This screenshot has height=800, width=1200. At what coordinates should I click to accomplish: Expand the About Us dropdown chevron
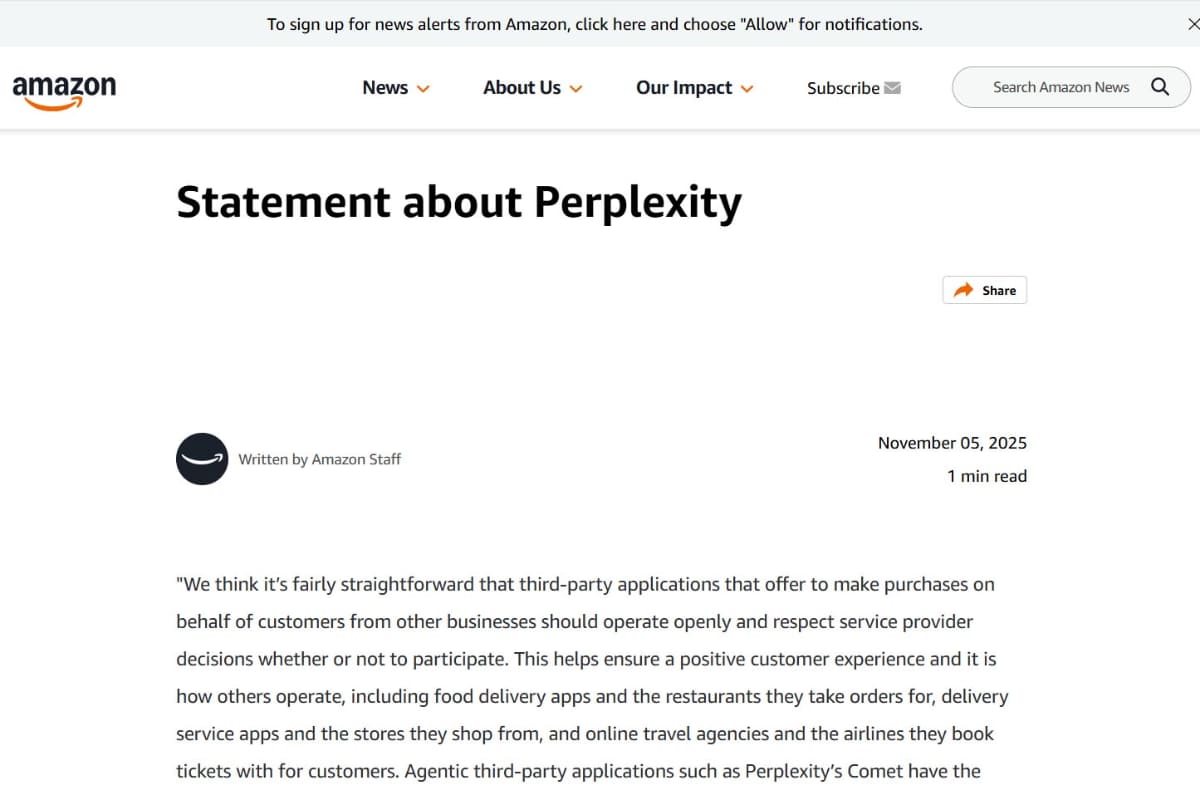point(576,89)
